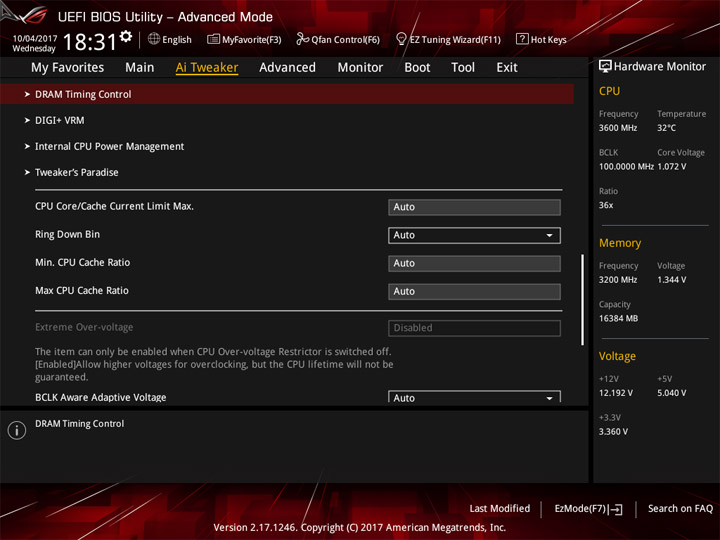Image resolution: width=720 pixels, height=540 pixels.
Task: Click the CPU frequency 3600 MHz value
Action: click(x=618, y=128)
